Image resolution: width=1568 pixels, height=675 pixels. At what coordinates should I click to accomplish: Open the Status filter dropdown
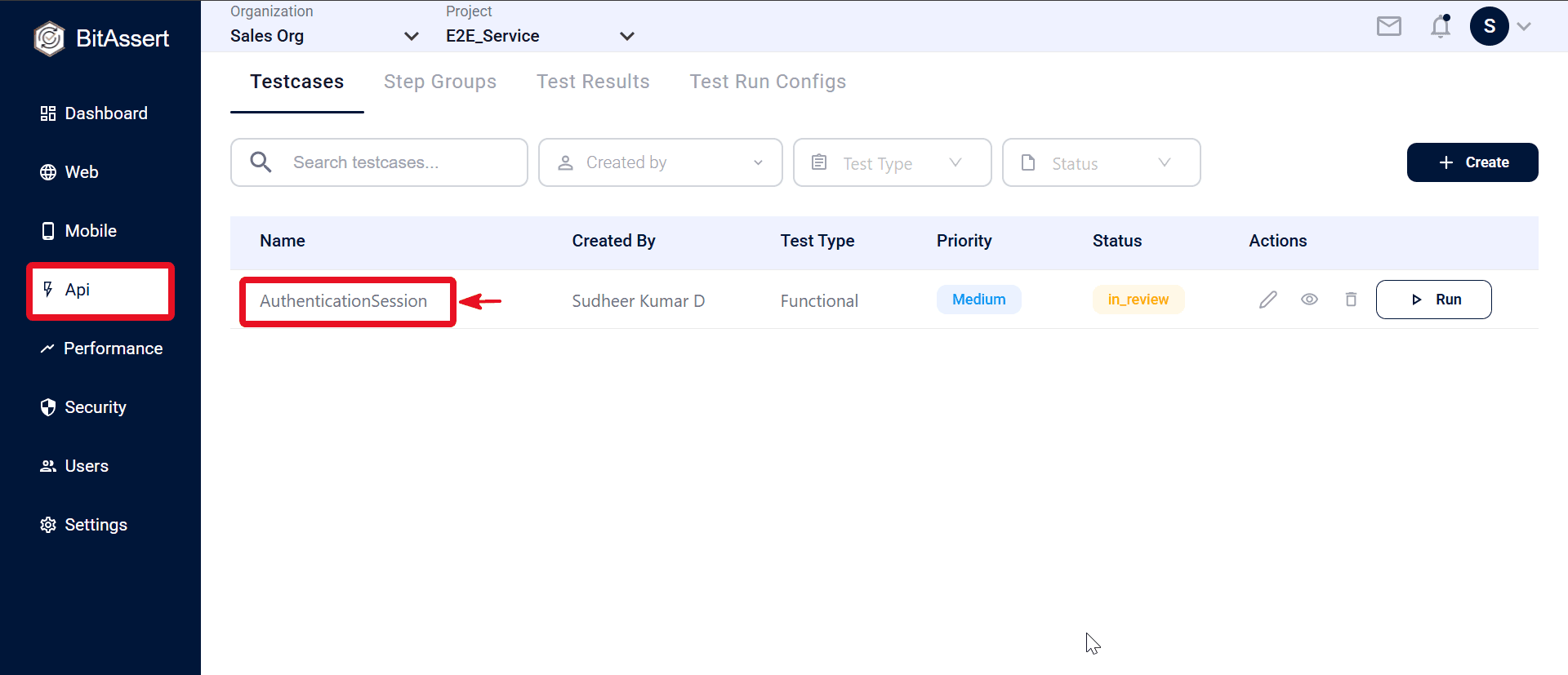1101,162
